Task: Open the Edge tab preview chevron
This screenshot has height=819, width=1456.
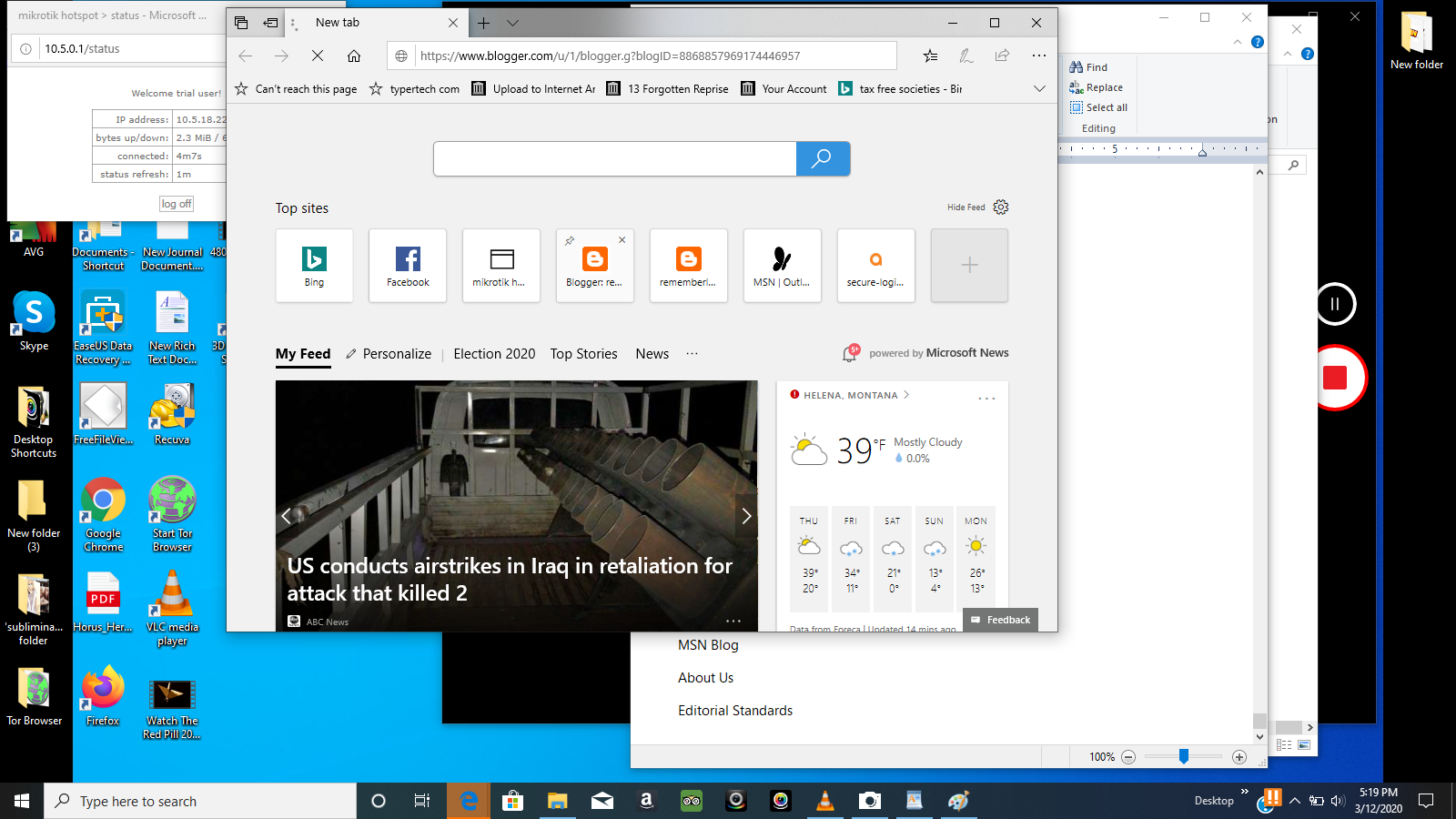Action: point(512,23)
